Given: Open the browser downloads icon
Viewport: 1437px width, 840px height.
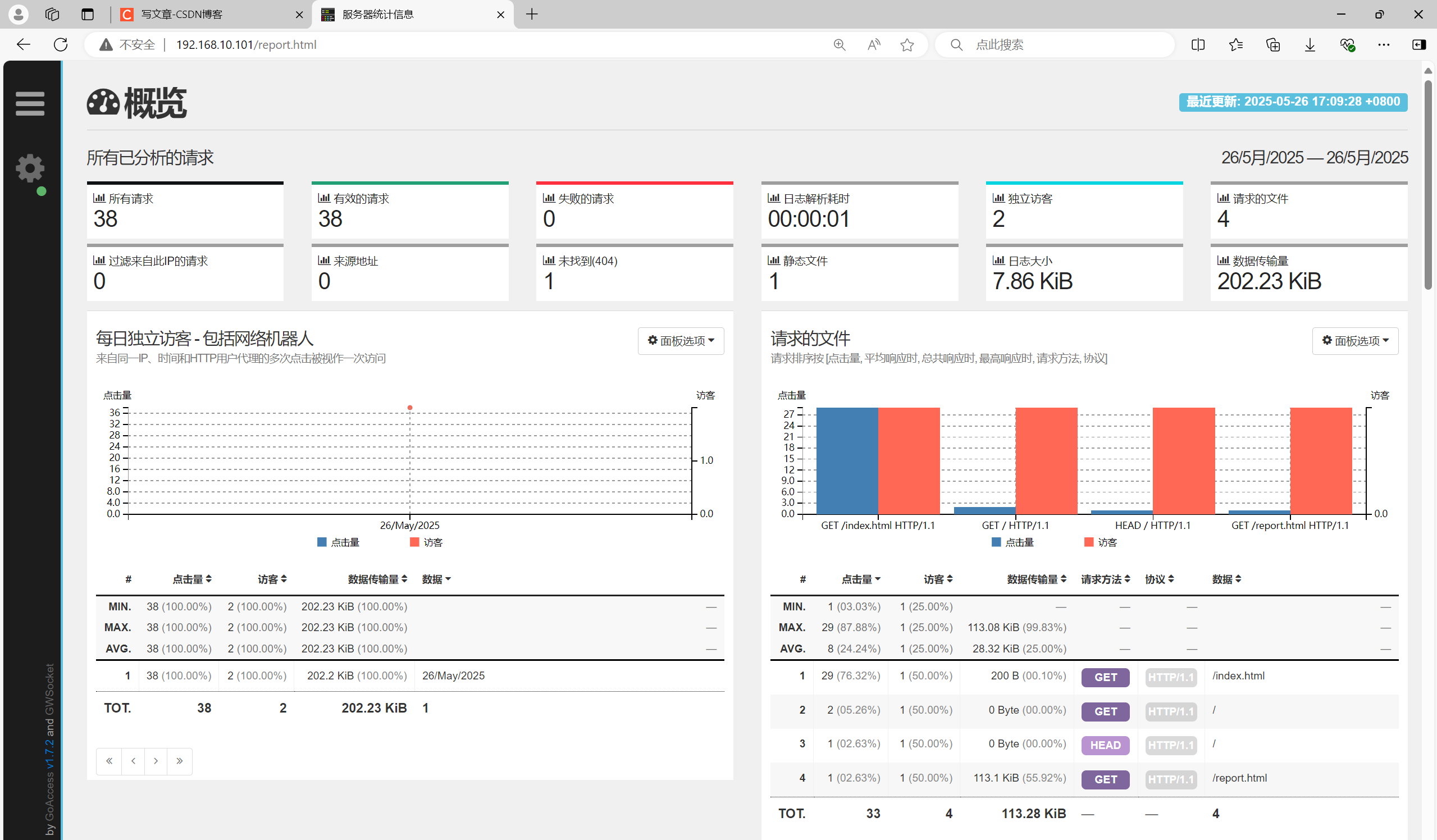Looking at the screenshot, I should [x=1310, y=44].
